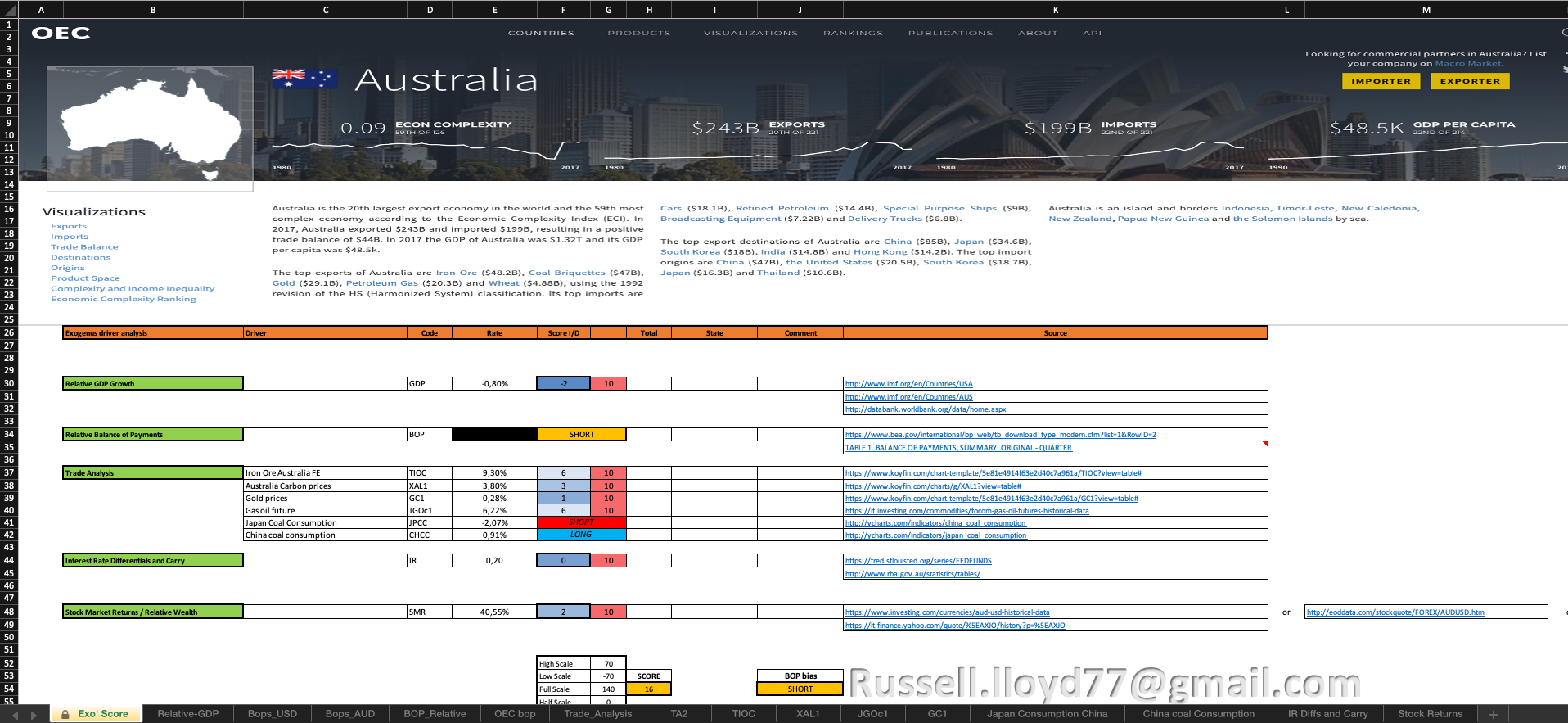Open the finance.yahoo.com AXJO history link
This screenshot has height=723, width=1568.
(x=955, y=626)
